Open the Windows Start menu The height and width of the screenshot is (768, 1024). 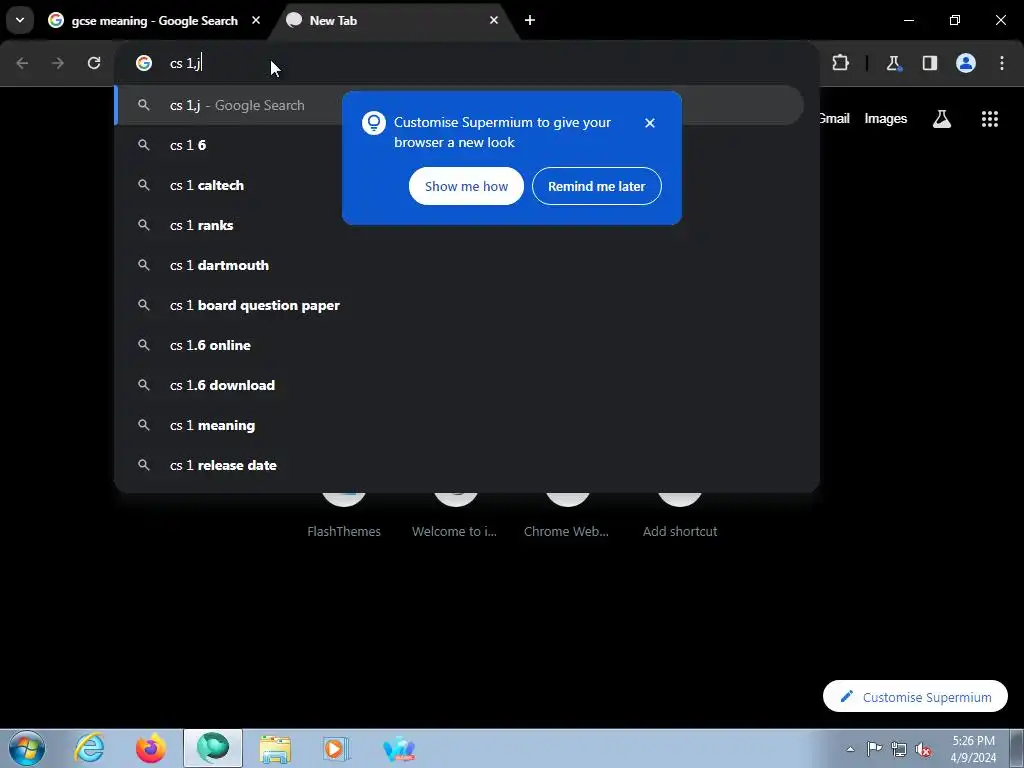26,748
